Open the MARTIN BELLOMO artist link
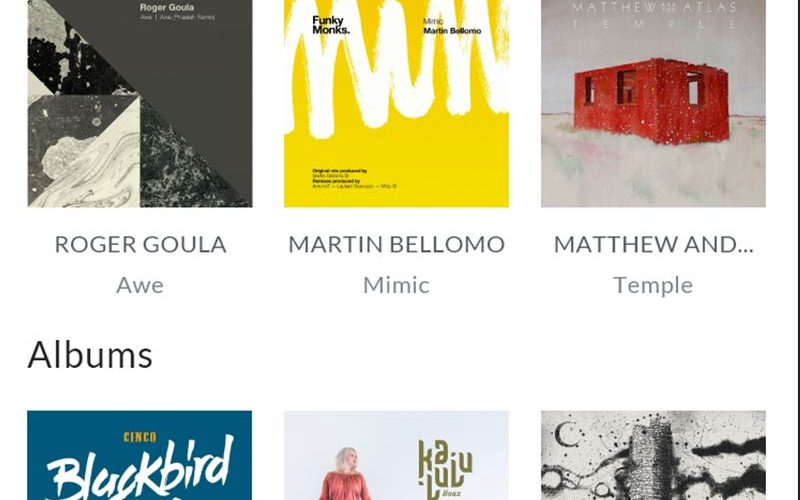800x500 pixels. [x=396, y=244]
